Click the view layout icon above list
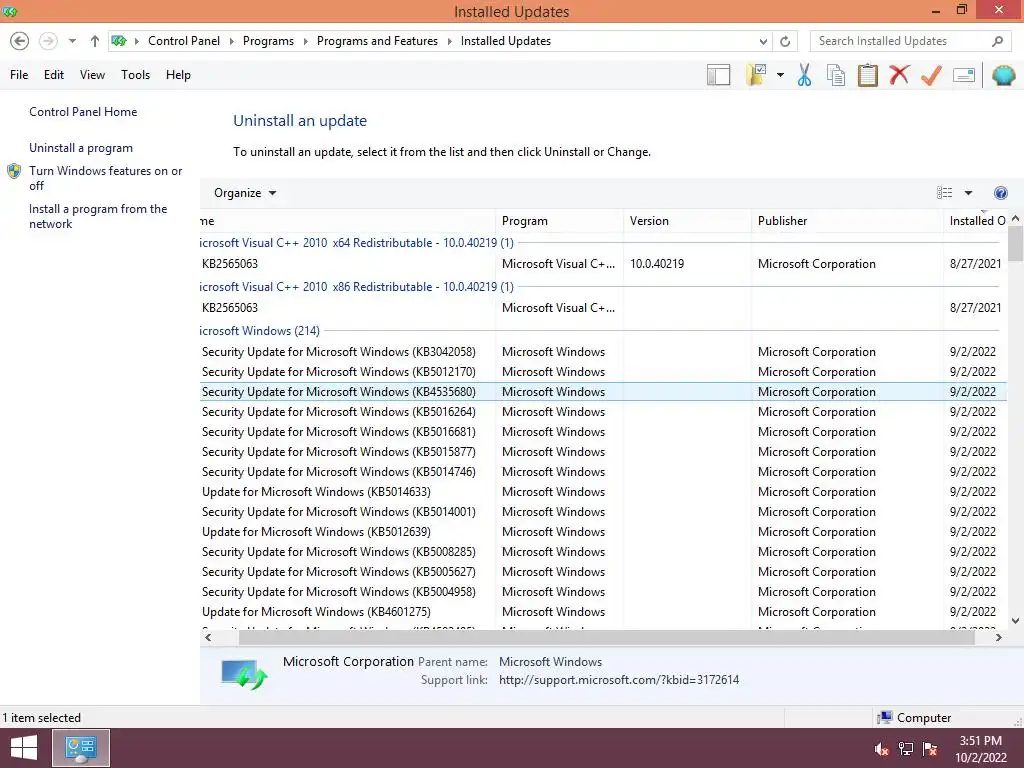The image size is (1024, 768). 944,193
